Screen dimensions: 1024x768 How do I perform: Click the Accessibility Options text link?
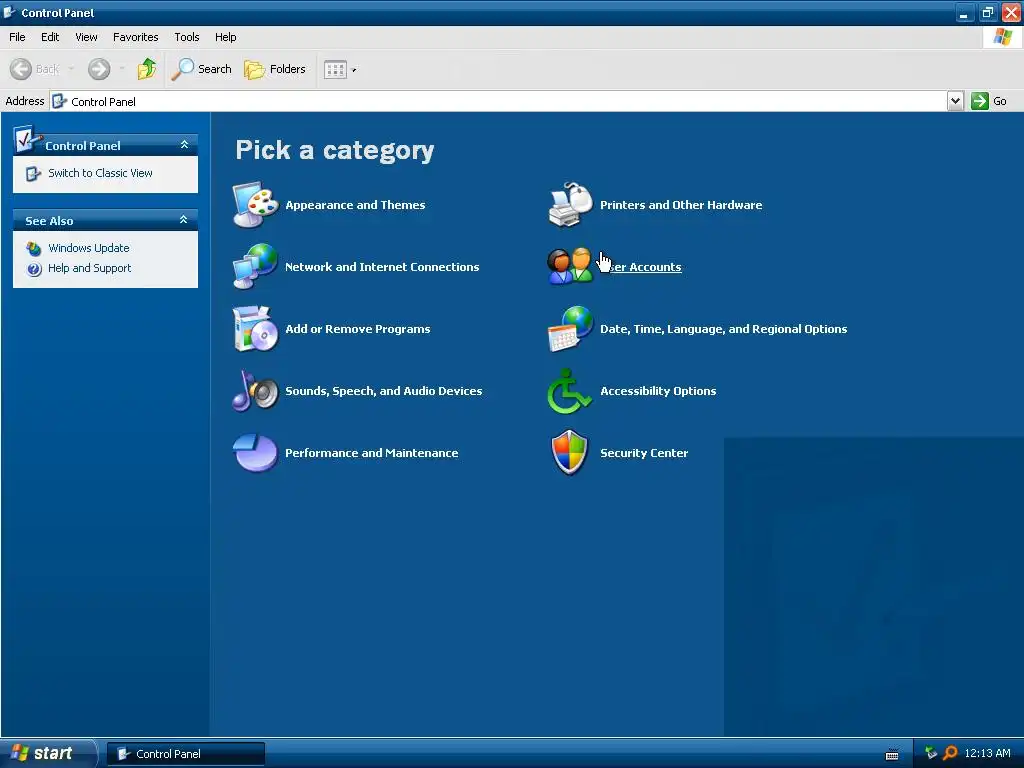pos(658,391)
